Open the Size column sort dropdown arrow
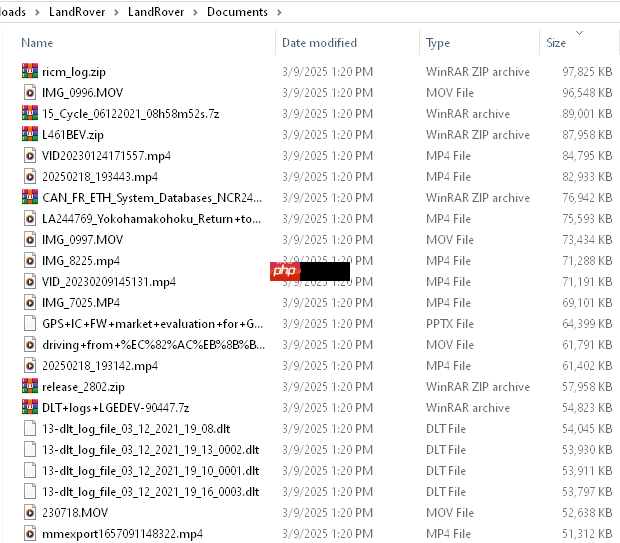 click(x=579, y=33)
